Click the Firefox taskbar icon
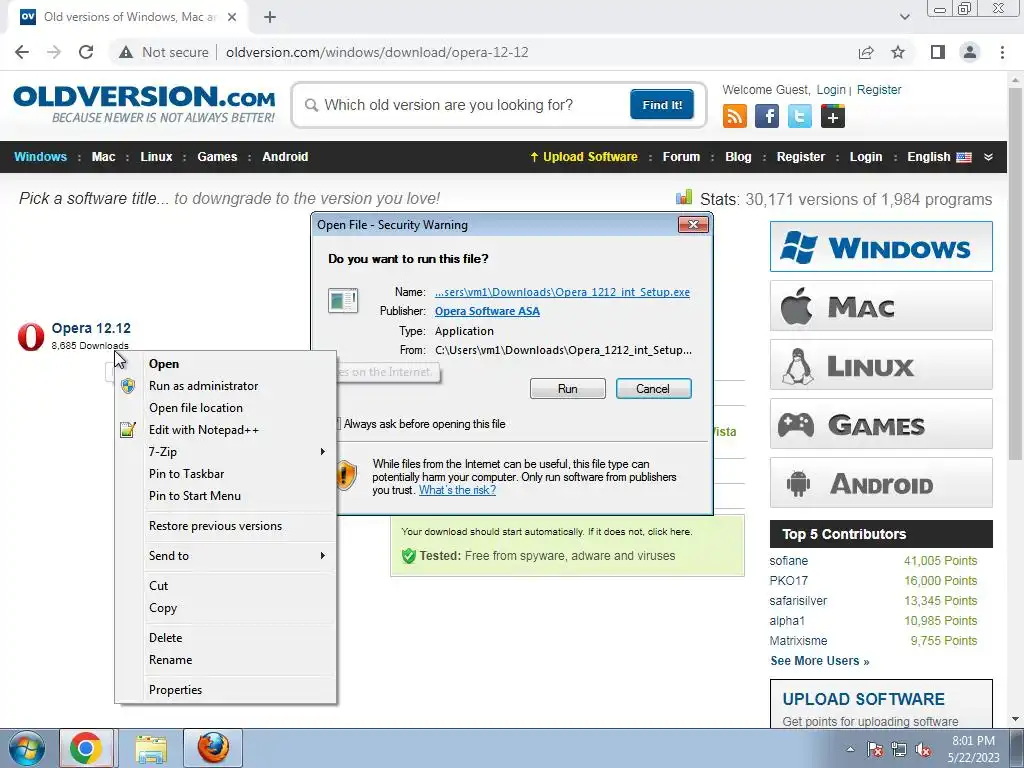 [x=213, y=748]
